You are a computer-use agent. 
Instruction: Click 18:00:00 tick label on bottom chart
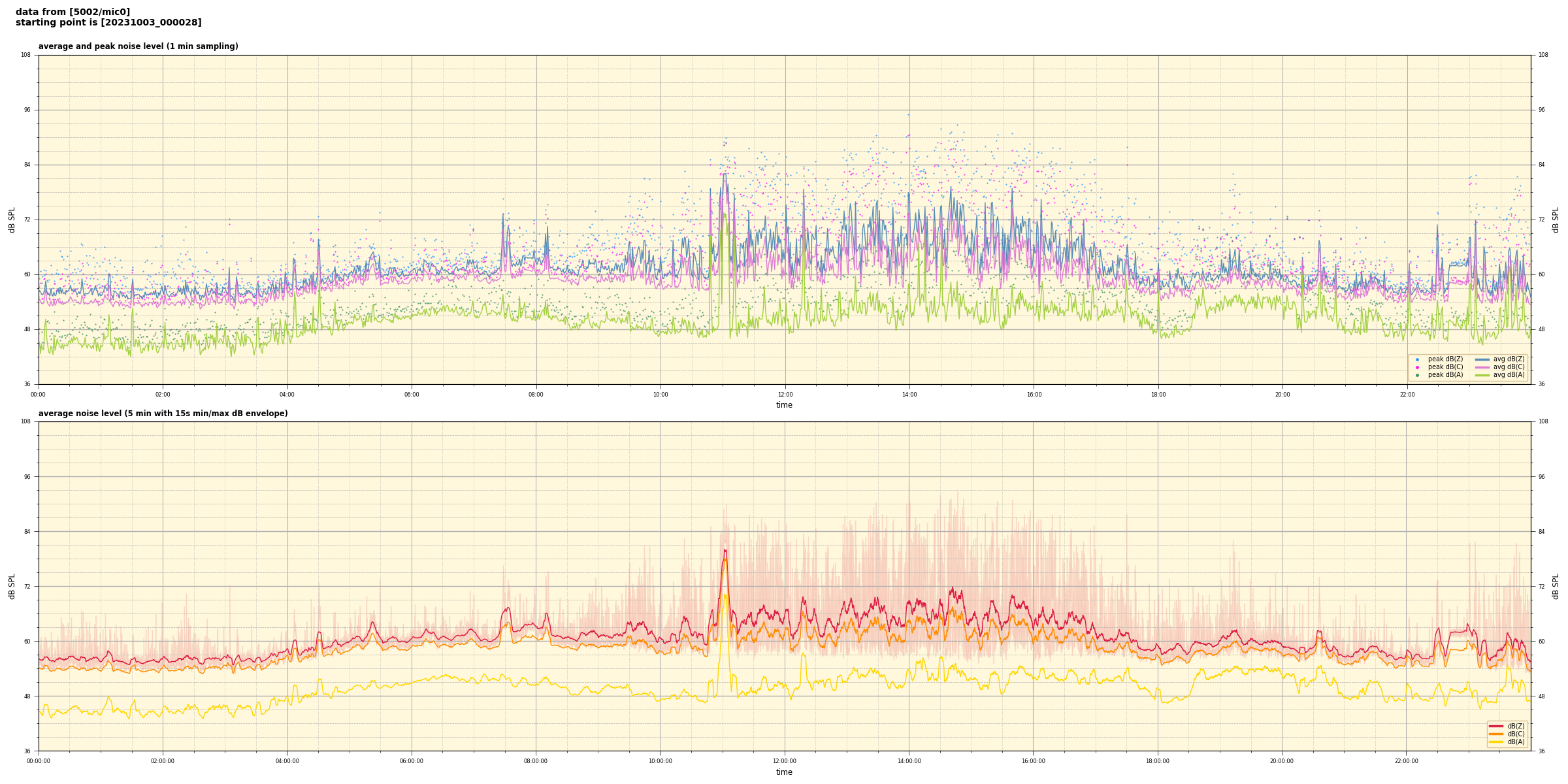(x=1158, y=761)
